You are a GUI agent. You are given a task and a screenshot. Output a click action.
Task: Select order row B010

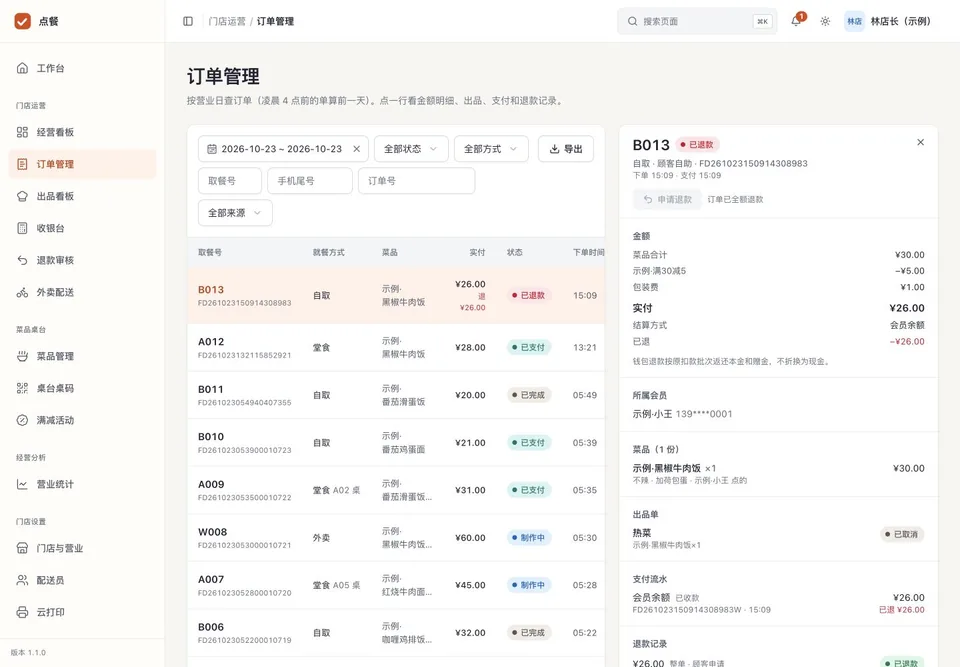point(396,442)
